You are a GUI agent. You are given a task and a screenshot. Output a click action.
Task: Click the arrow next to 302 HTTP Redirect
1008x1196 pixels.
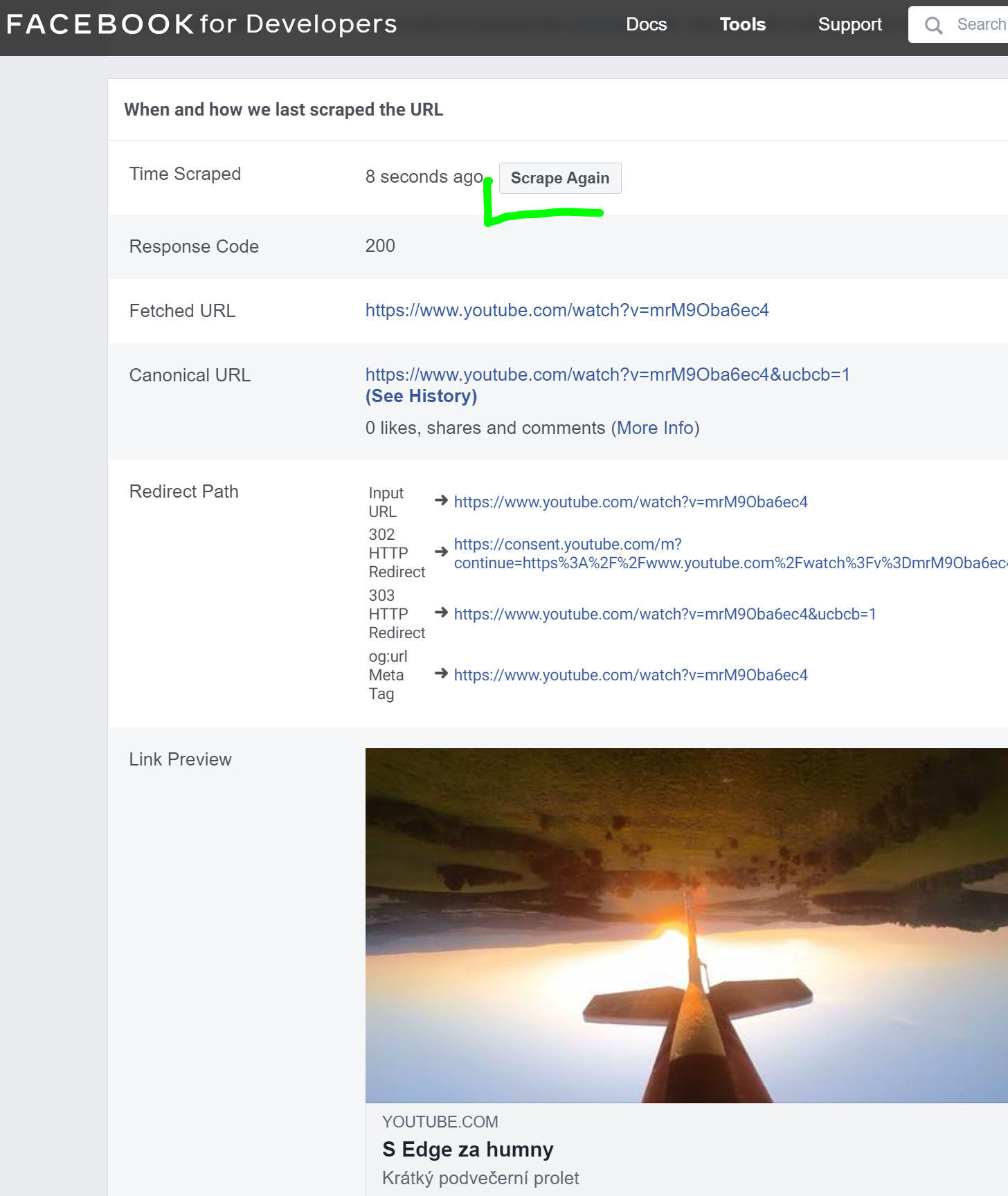[x=441, y=552]
